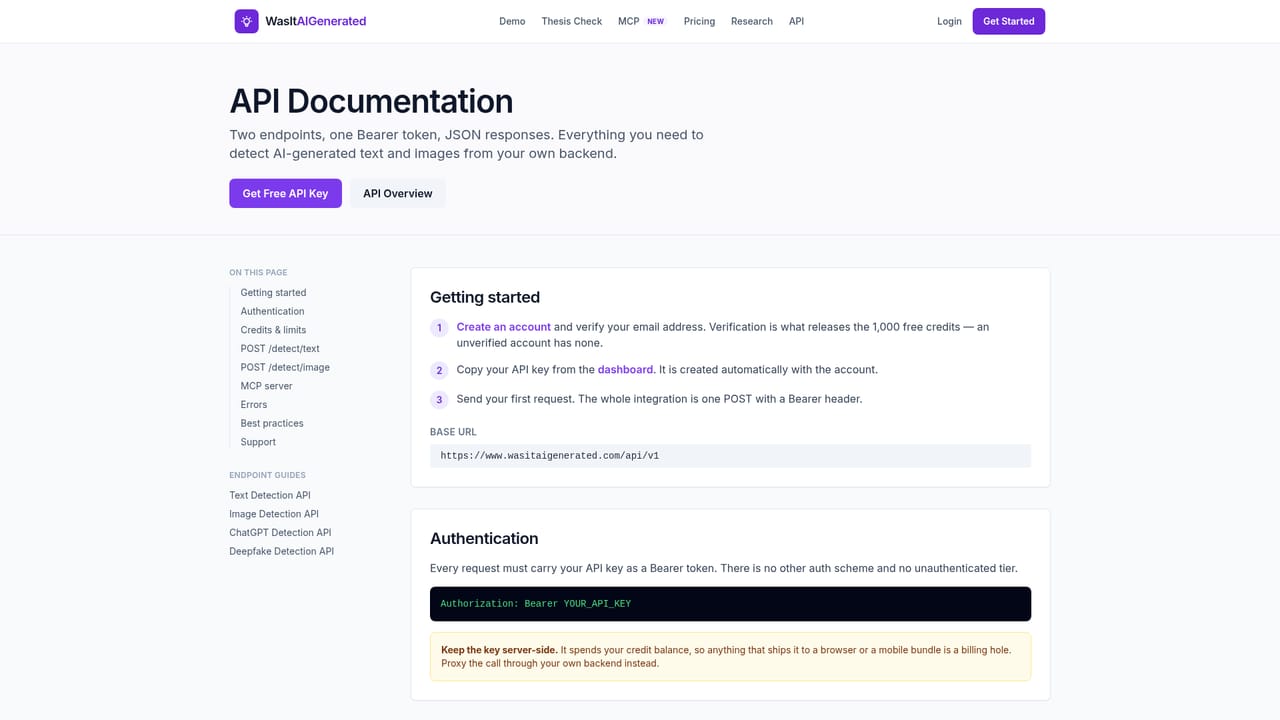Open Text Detection API guide
The image size is (1280, 720).
pyautogui.click(x=270, y=495)
